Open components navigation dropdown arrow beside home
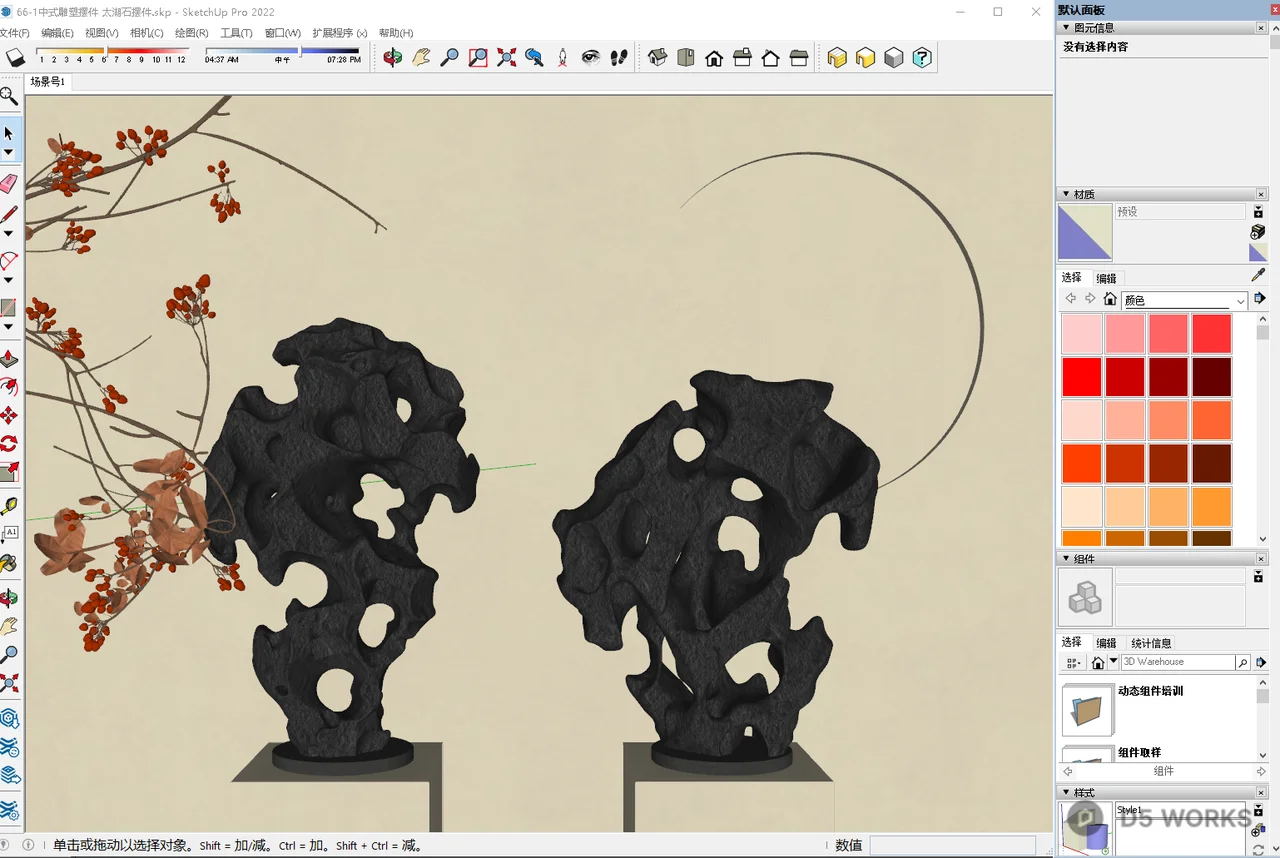Image resolution: width=1280 pixels, height=858 pixels. pos(1113,662)
